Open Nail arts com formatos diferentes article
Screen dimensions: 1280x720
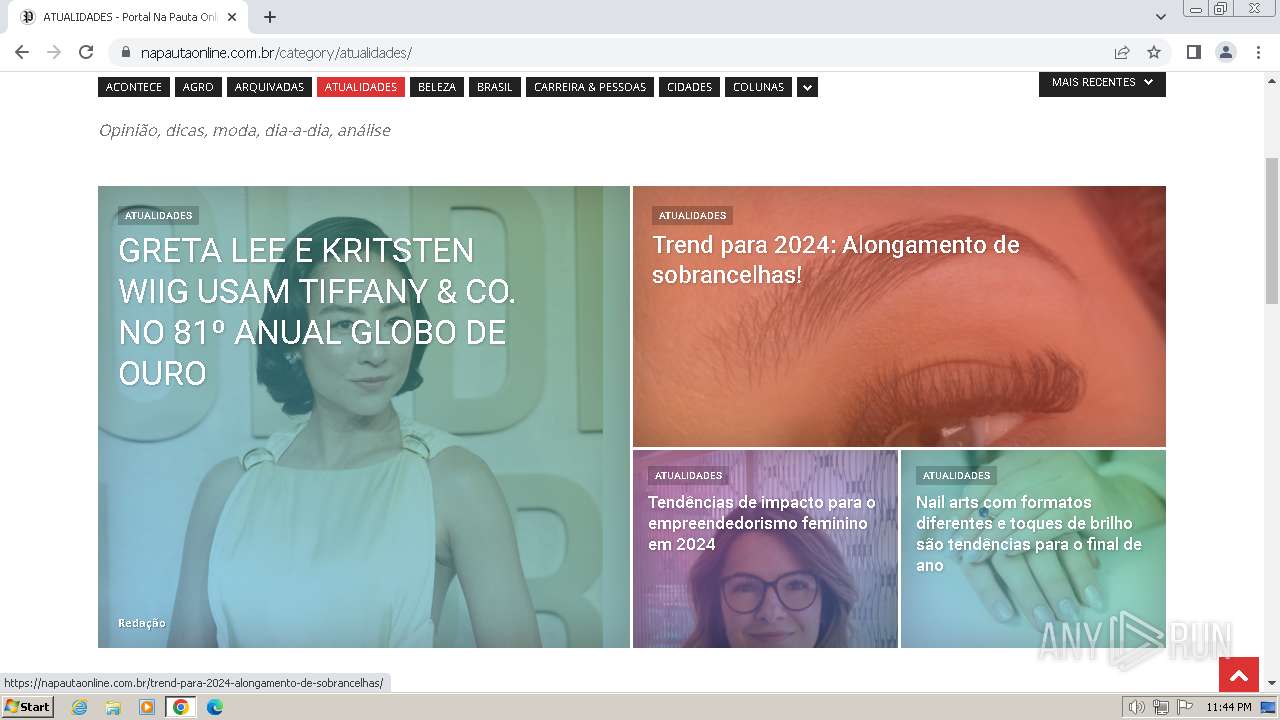[x=1029, y=534]
